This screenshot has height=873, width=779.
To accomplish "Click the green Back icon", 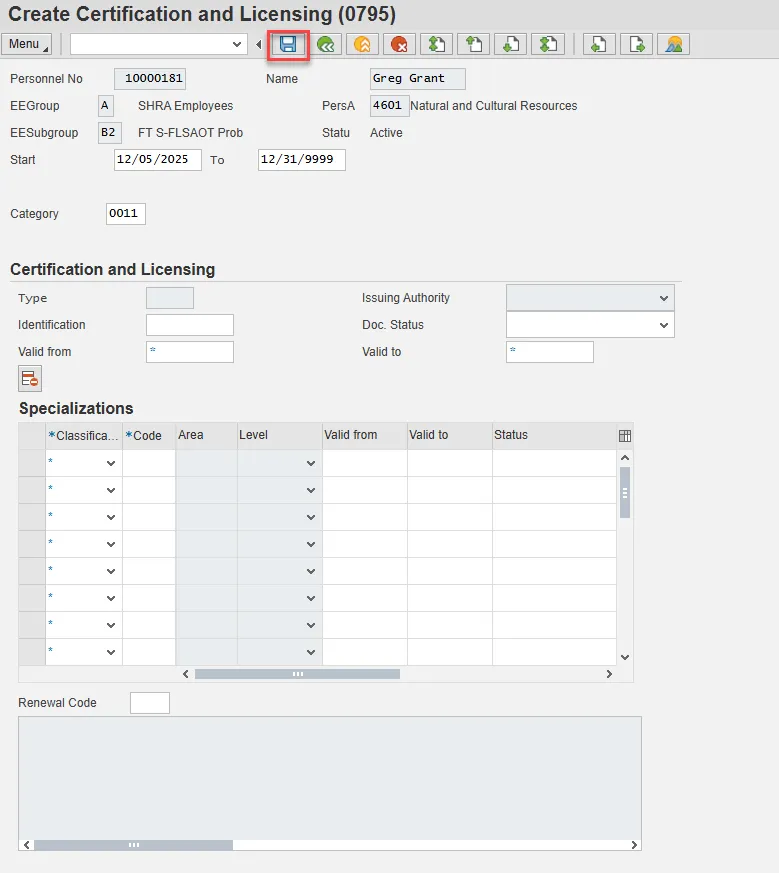I will [x=325, y=44].
